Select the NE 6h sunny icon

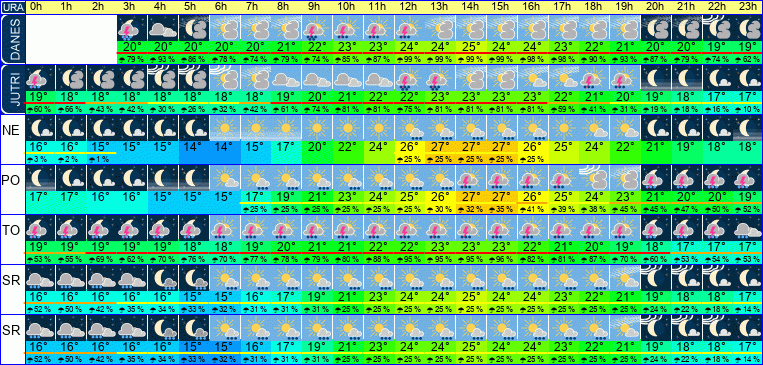pos(224,128)
